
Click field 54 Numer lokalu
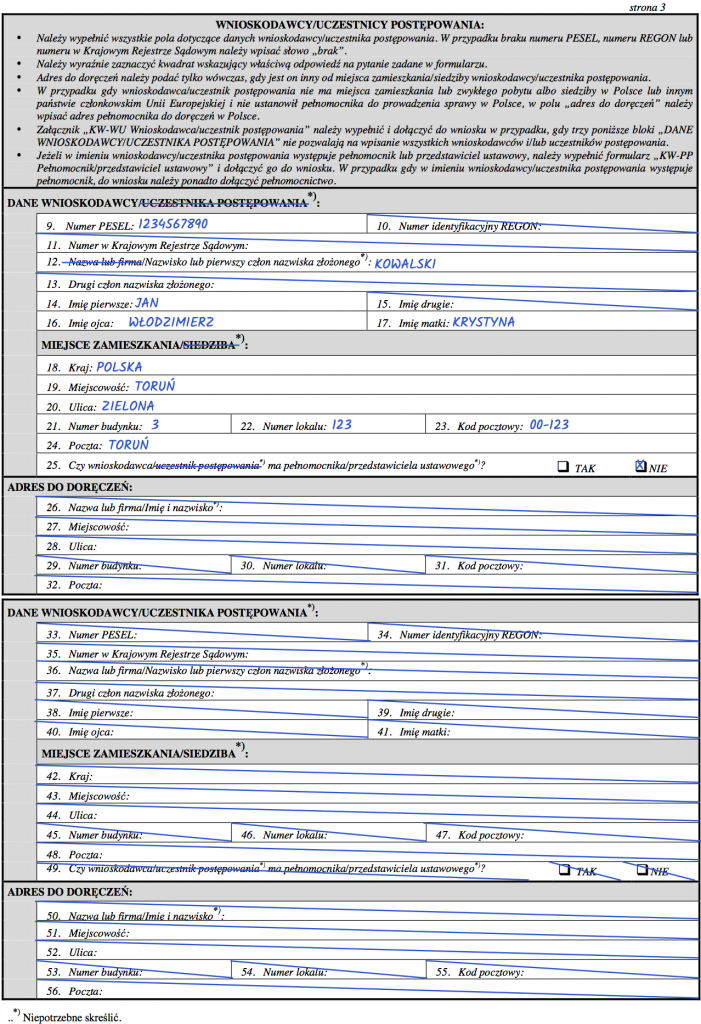(329, 971)
